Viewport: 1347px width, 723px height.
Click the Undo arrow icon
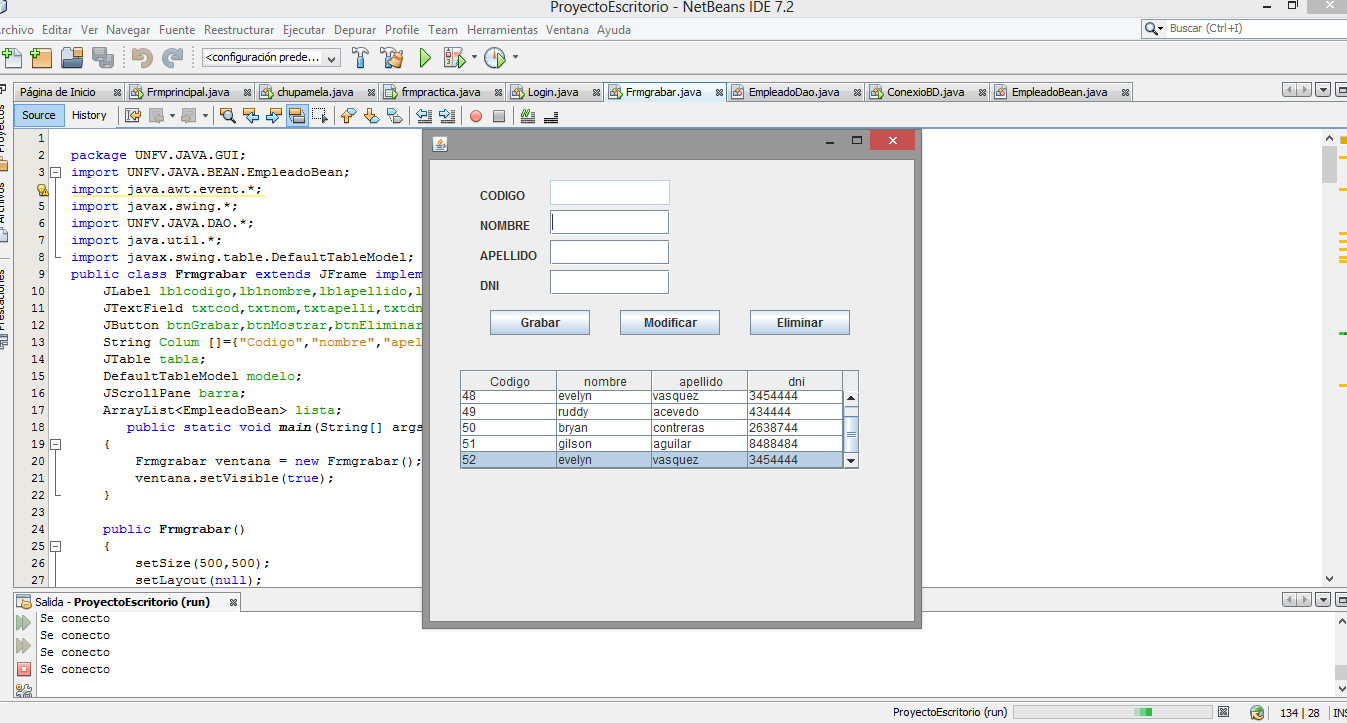click(x=141, y=58)
